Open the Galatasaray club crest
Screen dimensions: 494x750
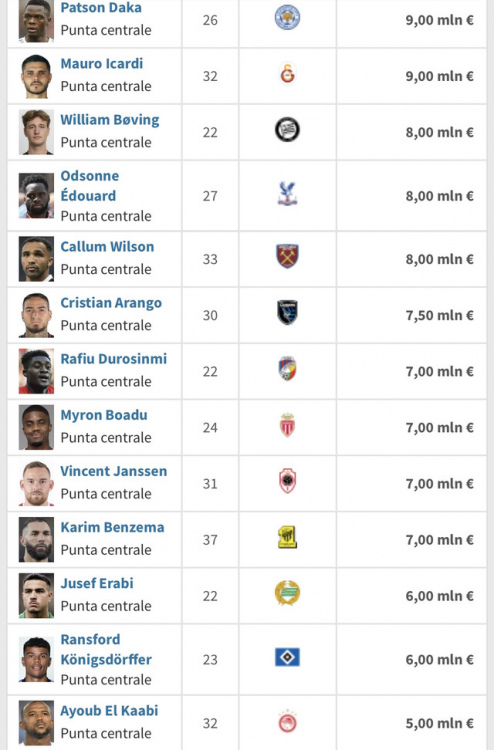(287, 75)
